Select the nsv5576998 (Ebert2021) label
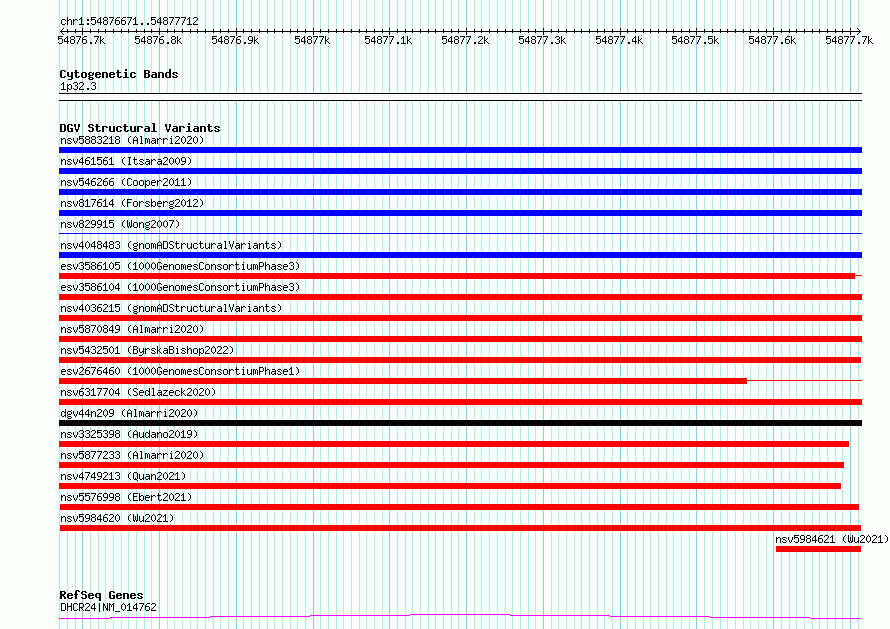The width and height of the screenshot is (890, 629). pos(126,497)
